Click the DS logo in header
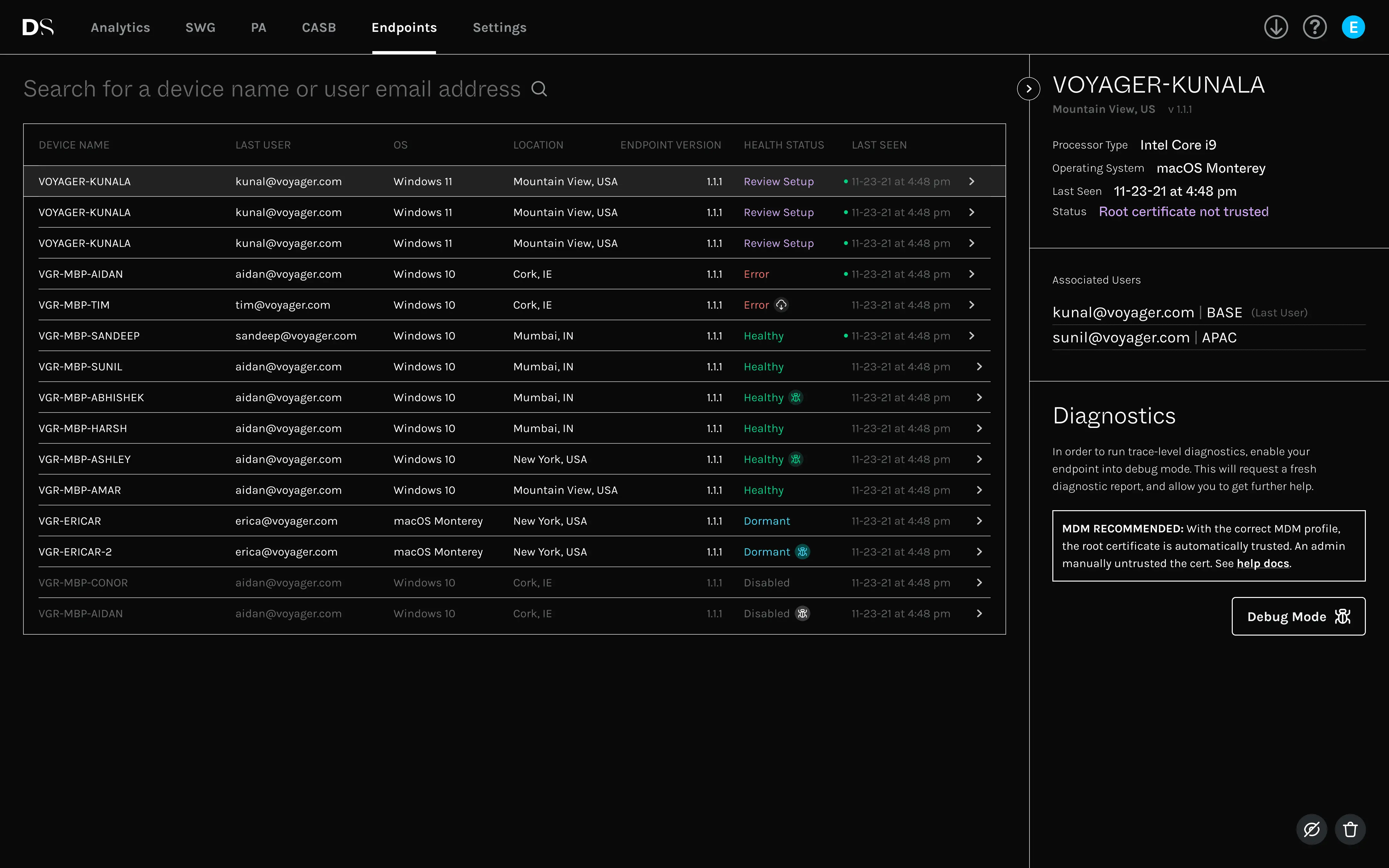 tap(38, 27)
